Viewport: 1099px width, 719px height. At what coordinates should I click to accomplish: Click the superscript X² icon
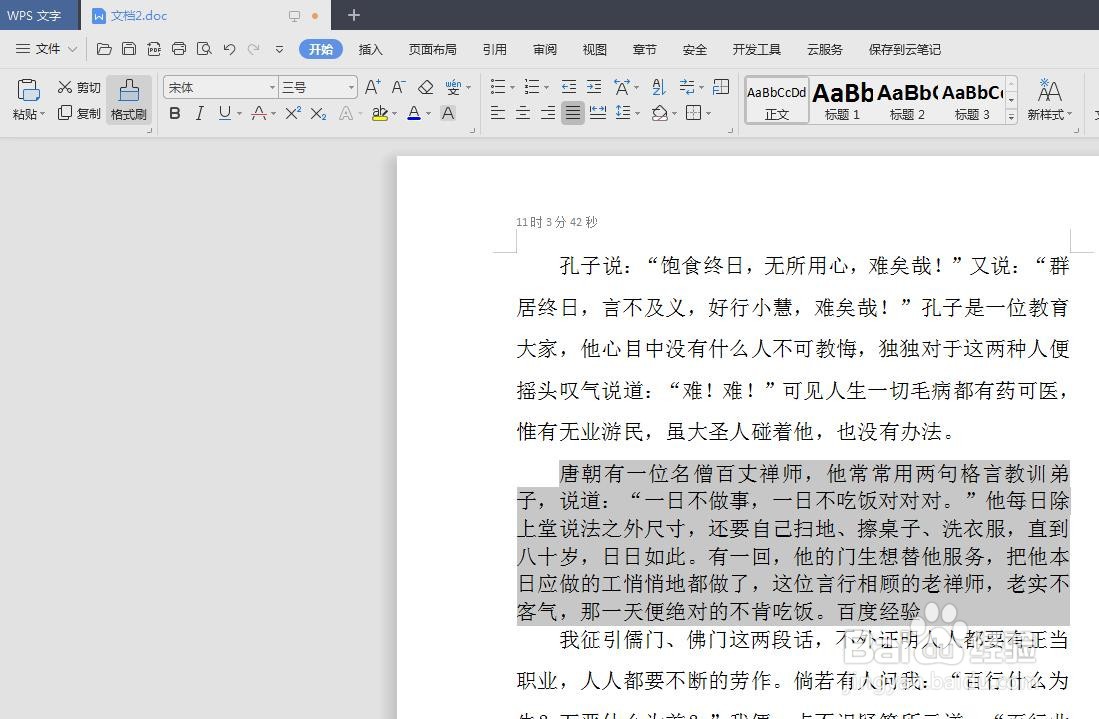tap(294, 113)
